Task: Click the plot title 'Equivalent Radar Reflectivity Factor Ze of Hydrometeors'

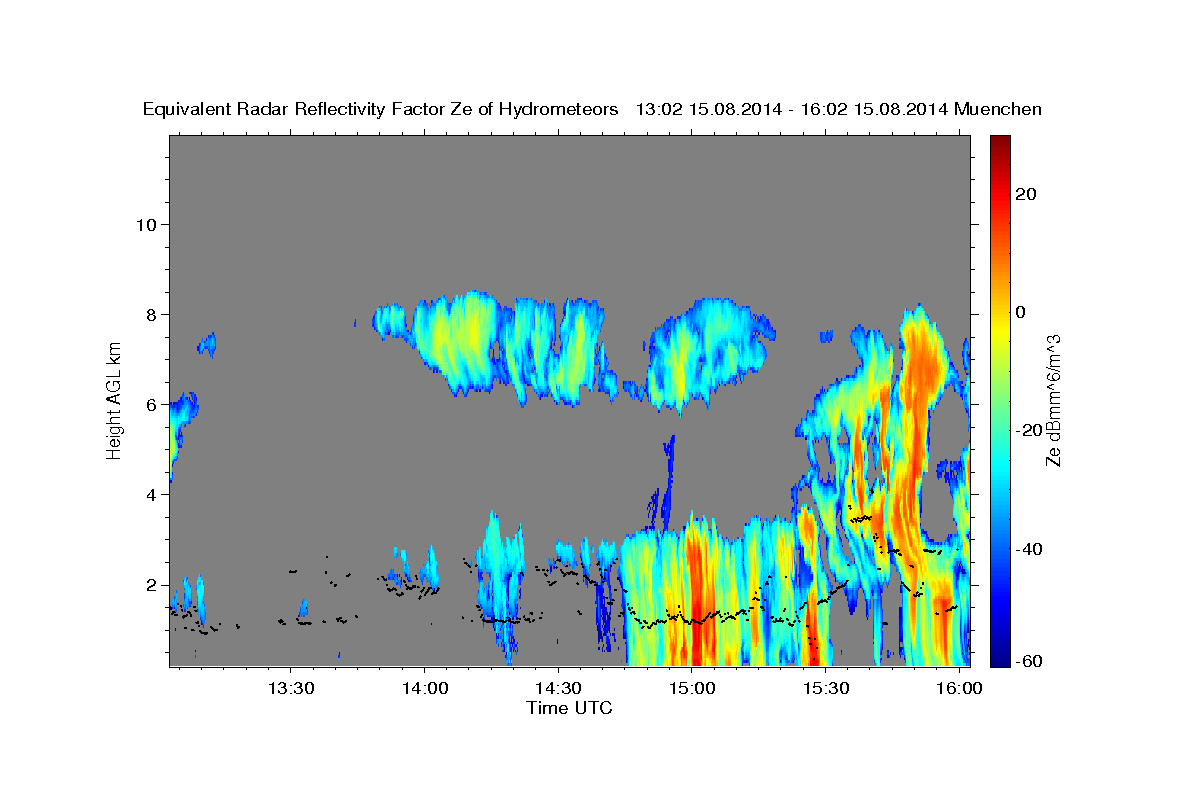Action: 381,109
